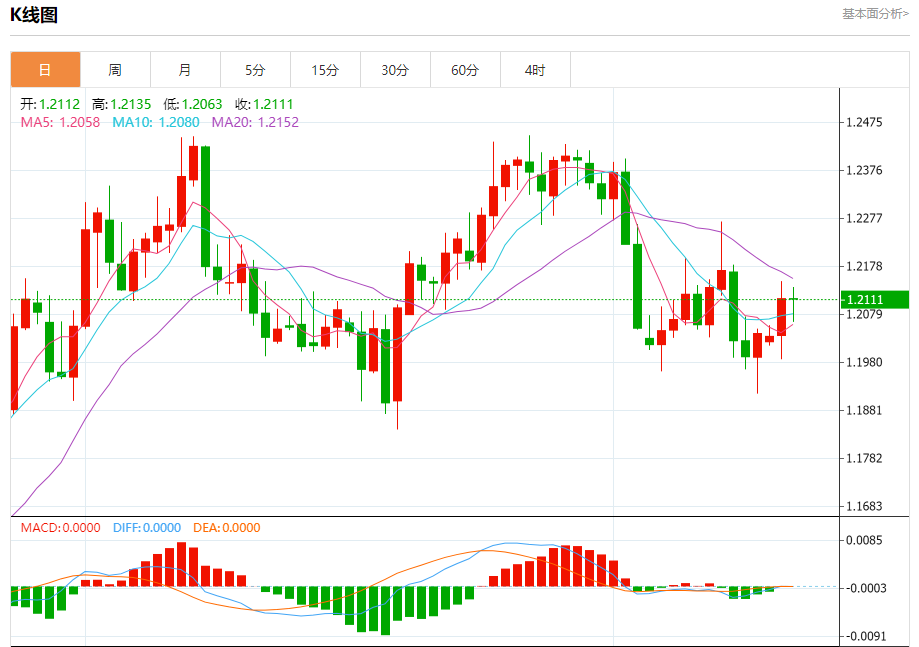
Task: Open the 30分 interval tab
Action: pyautogui.click(x=396, y=70)
